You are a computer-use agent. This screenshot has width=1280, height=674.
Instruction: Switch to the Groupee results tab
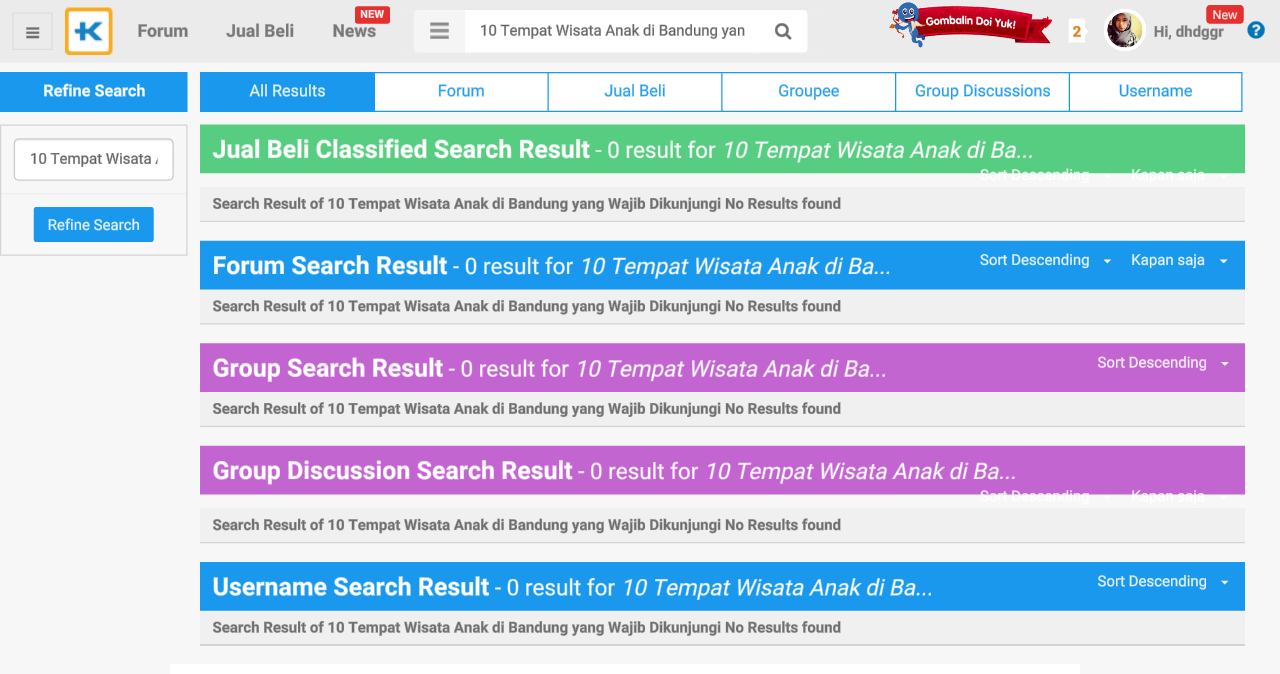(809, 91)
